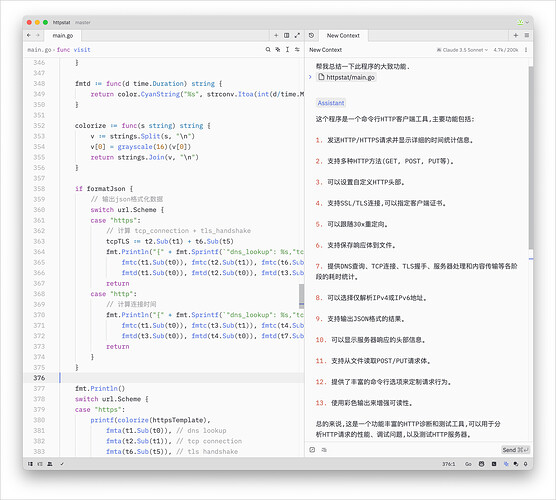The height and width of the screenshot is (500, 556).
Task: Click 'tcpTLS := t2.Sub(t1) + t6.Sub(t5)' line
Action: tap(169, 241)
